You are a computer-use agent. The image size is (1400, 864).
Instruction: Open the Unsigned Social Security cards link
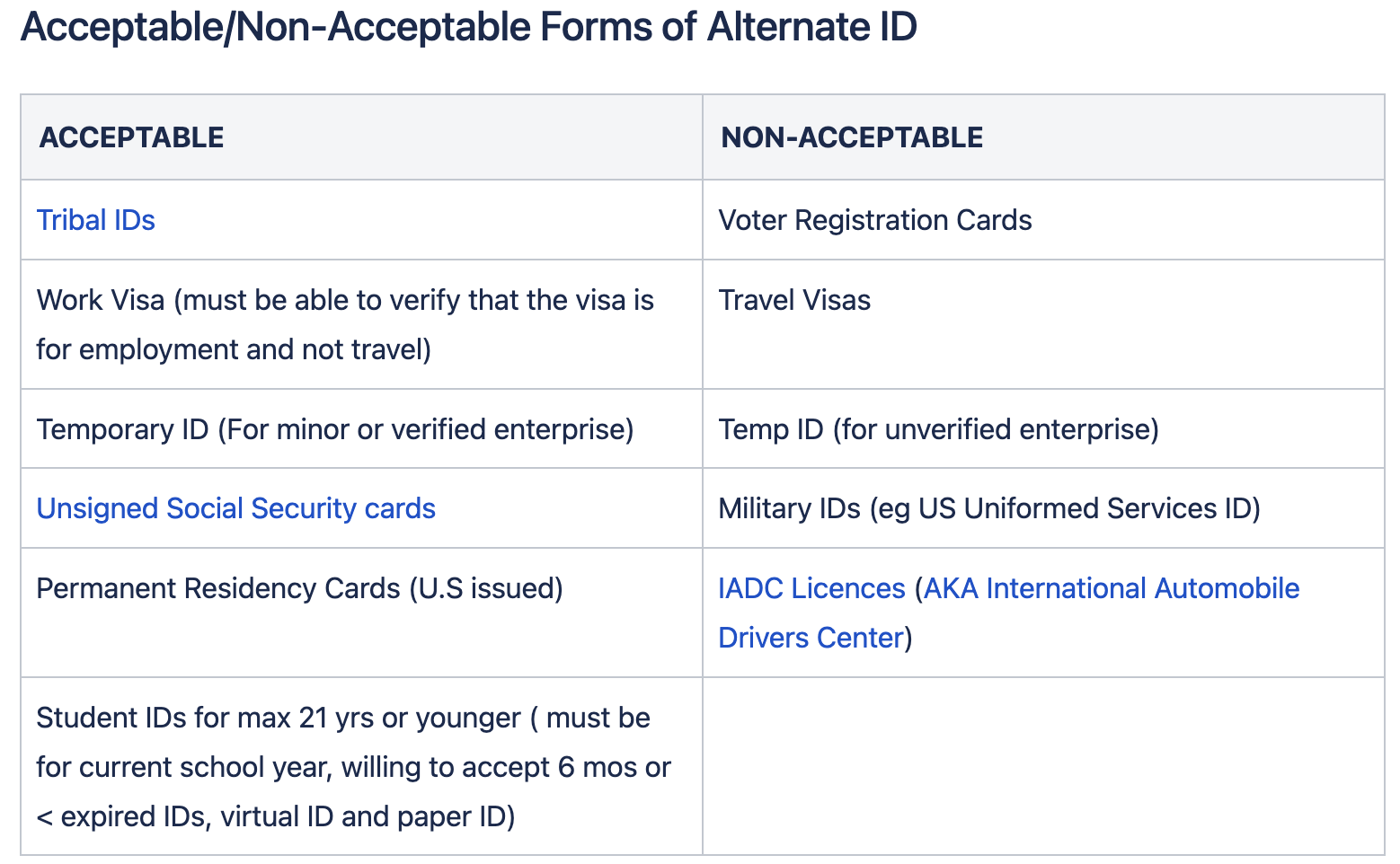pyautogui.click(x=235, y=508)
